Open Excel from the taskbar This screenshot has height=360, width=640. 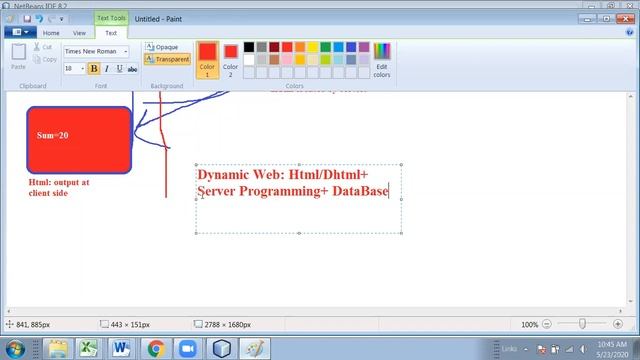click(89, 349)
